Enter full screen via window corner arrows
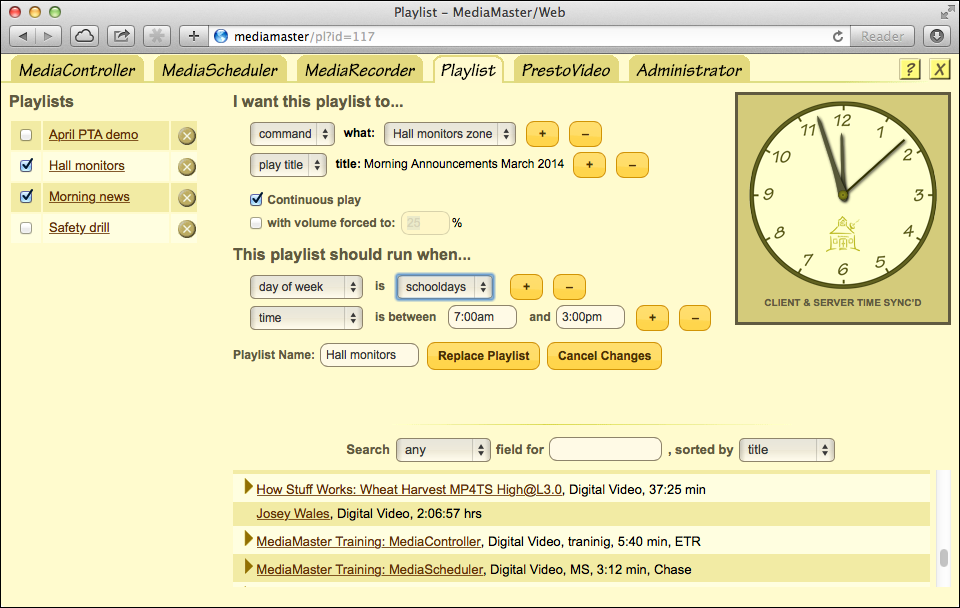The height and width of the screenshot is (608, 960). (x=947, y=12)
